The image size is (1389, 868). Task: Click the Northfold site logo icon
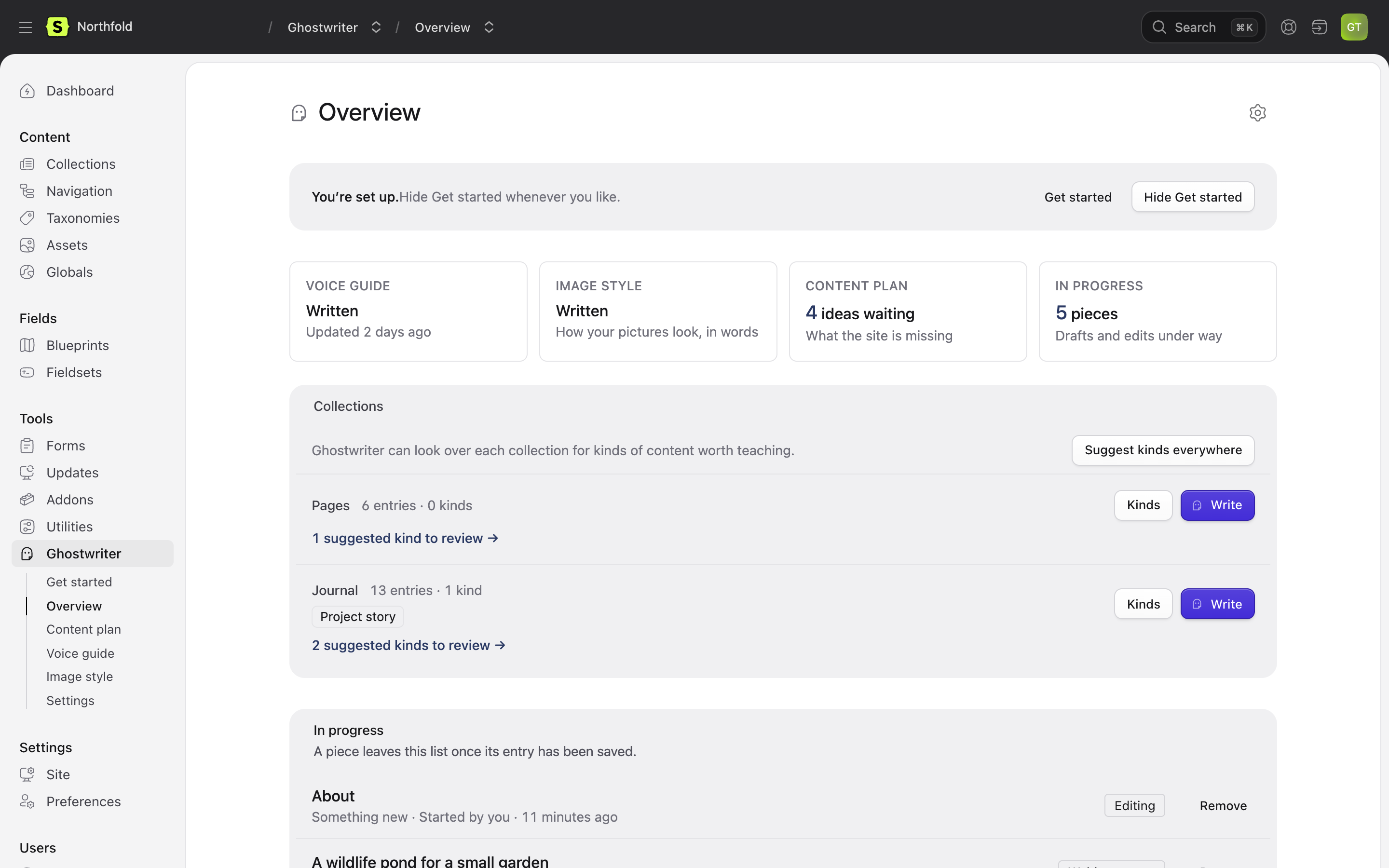[x=57, y=27]
